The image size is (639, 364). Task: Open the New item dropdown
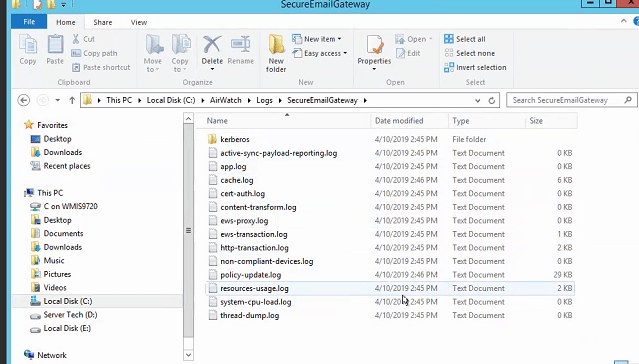pos(317,39)
